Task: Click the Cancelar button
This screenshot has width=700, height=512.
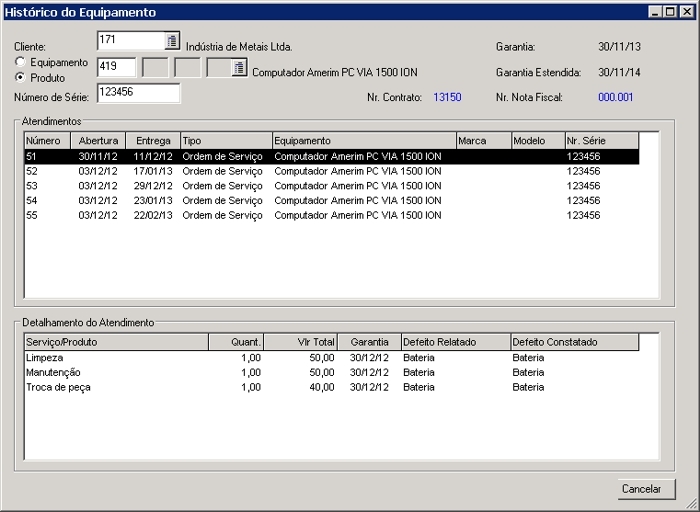Action: (x=646, y=489)
